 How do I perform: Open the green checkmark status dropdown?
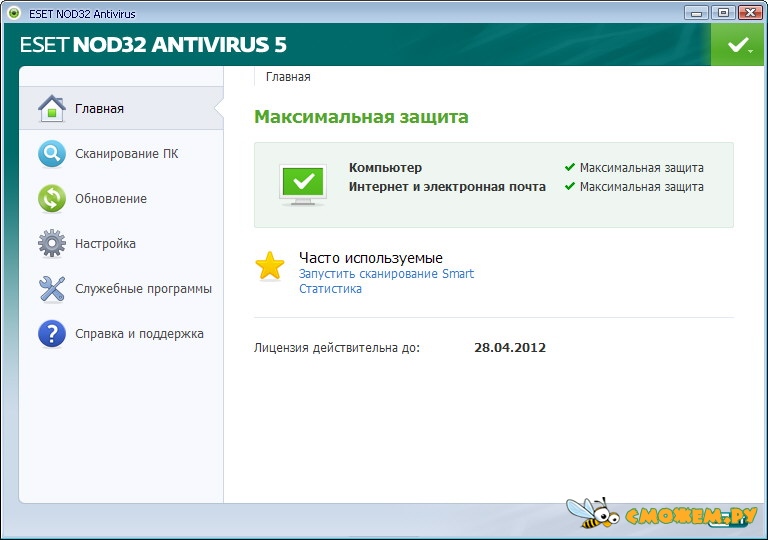coord(739,45)
